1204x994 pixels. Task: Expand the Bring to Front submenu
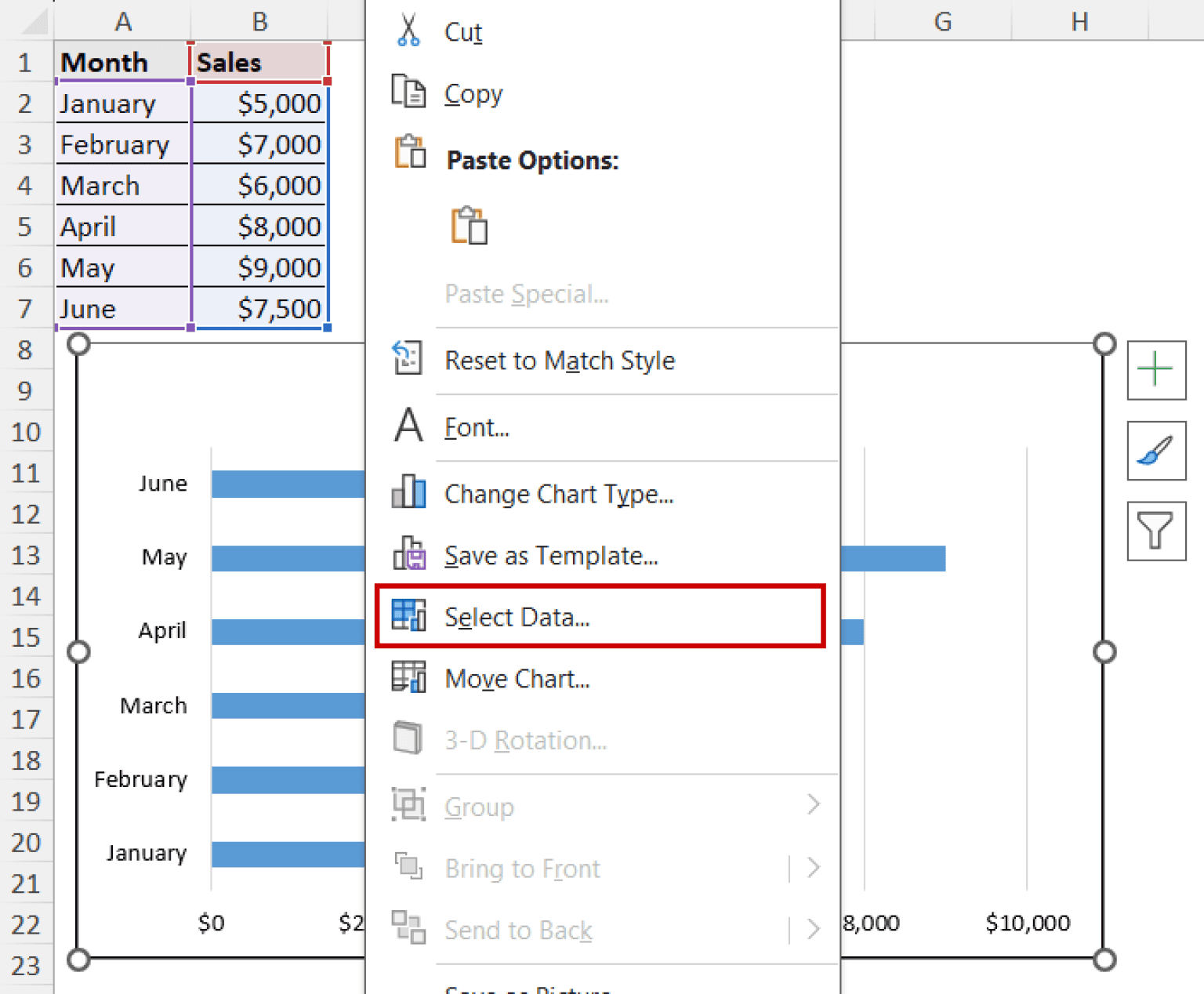point(814,868)
